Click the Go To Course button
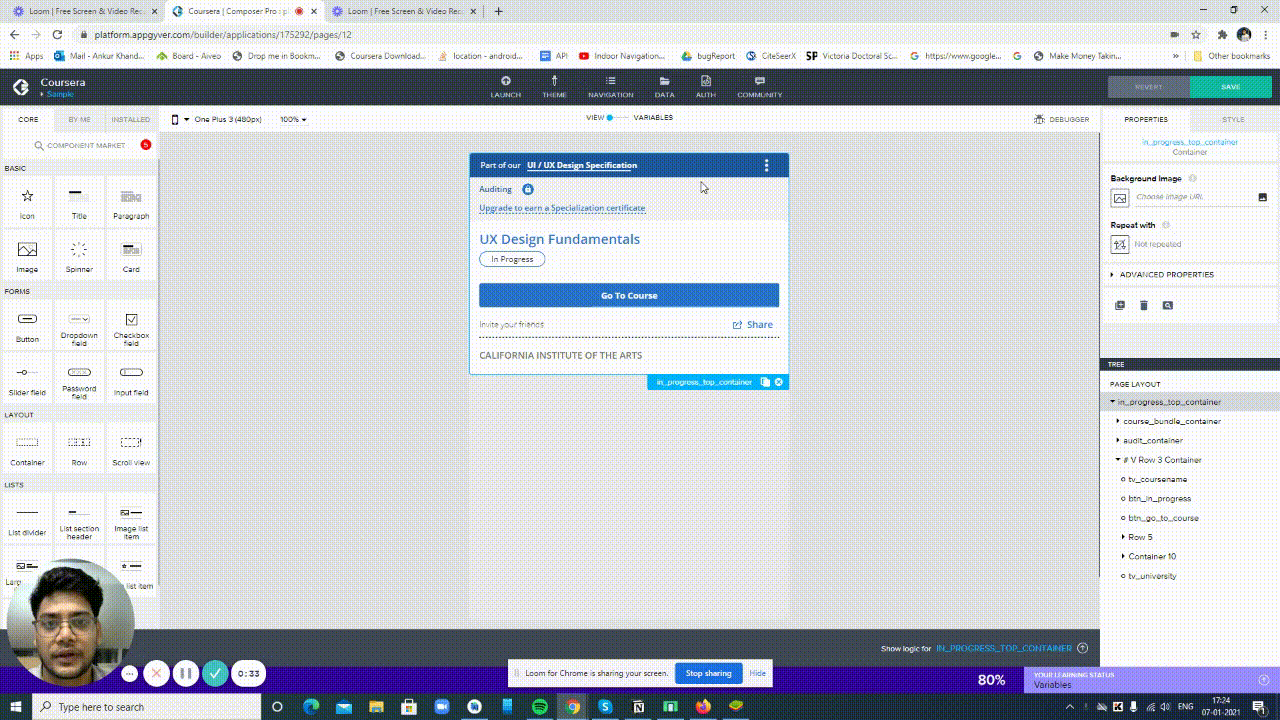 point(629,295)
